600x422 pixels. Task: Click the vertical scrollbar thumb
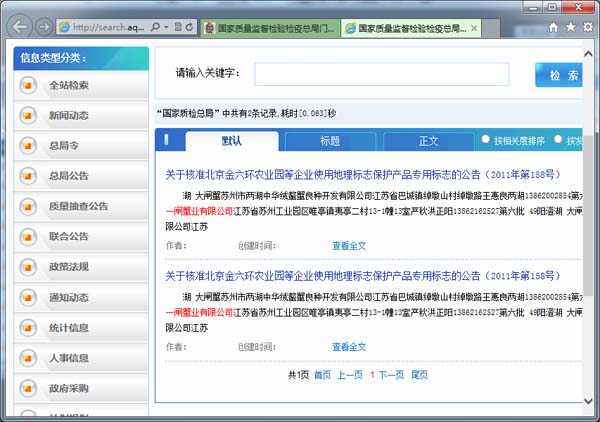pyautogui.click(x=588, y=214)
